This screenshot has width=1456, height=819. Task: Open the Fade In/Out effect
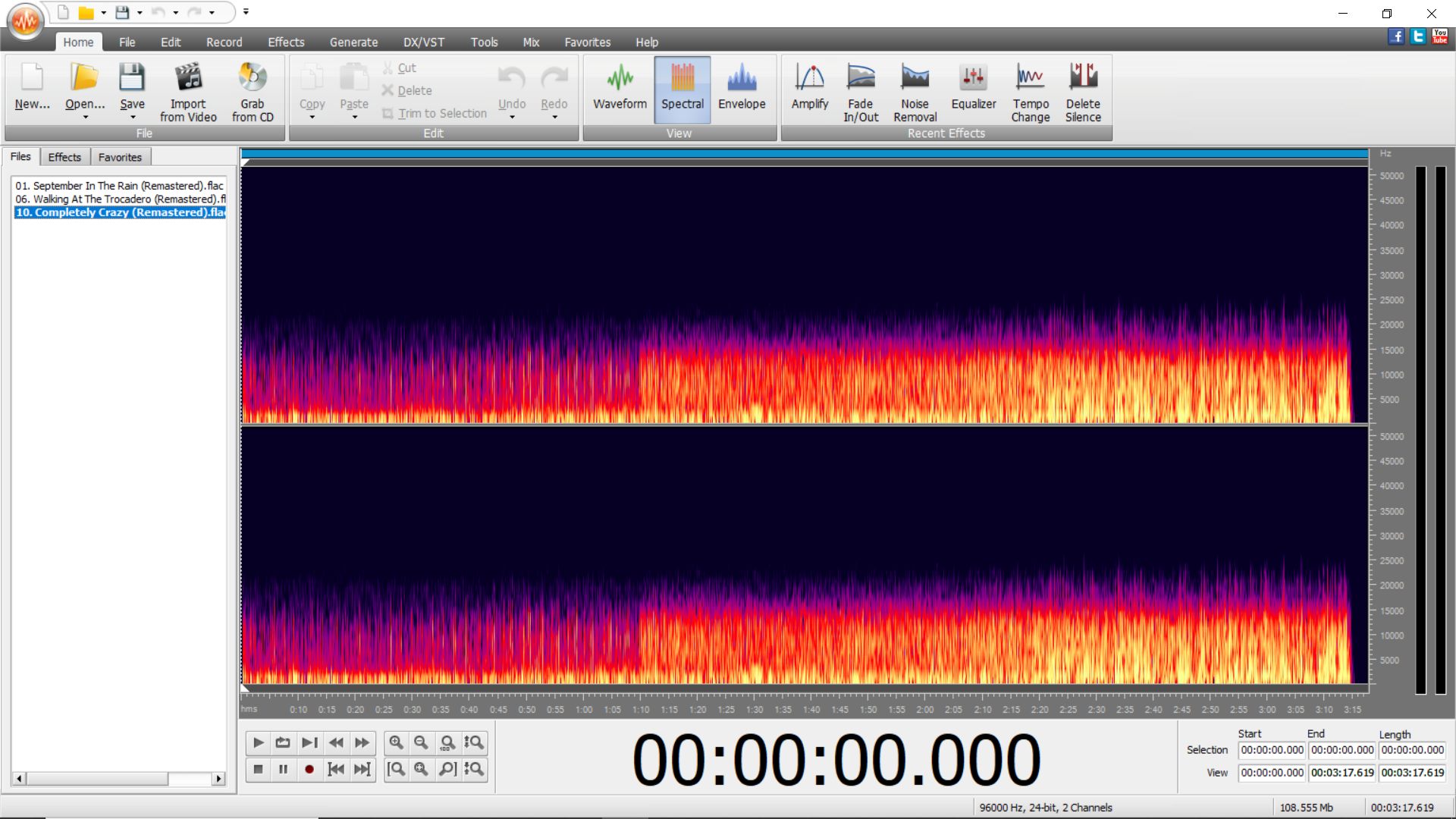861,91
